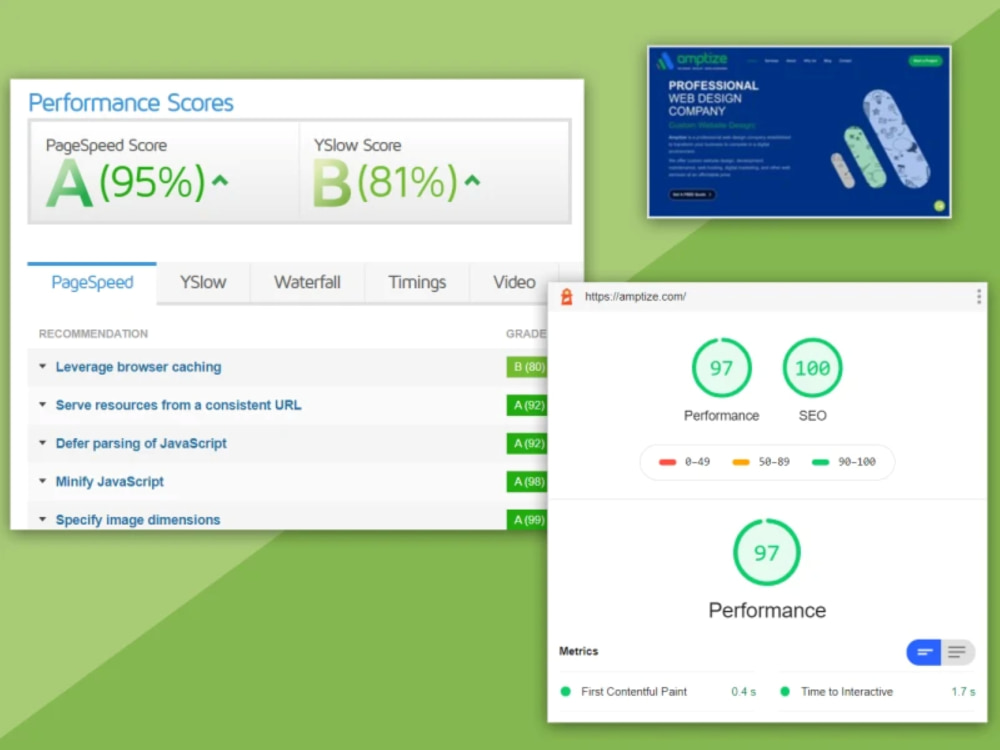Click the up arrow beside PageSpeed score
Image resolution: width=1000 pixels, height=750 pixels.
pos(220,180)
